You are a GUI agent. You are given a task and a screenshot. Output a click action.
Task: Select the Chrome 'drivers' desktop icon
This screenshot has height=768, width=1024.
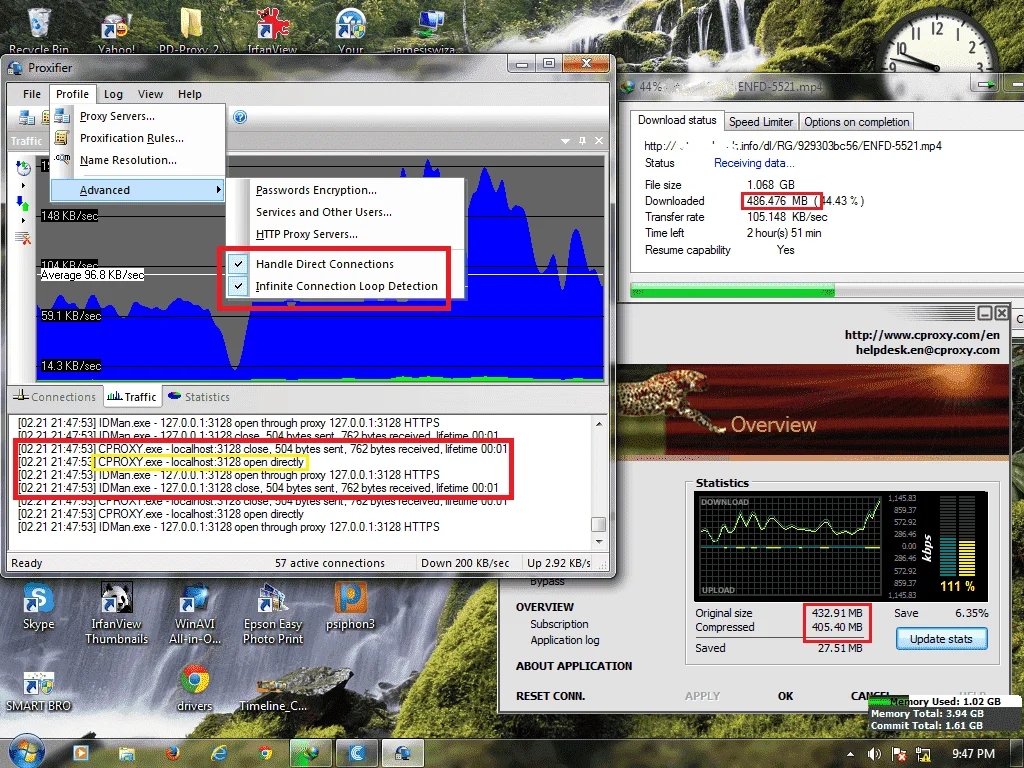click(195, 688)
